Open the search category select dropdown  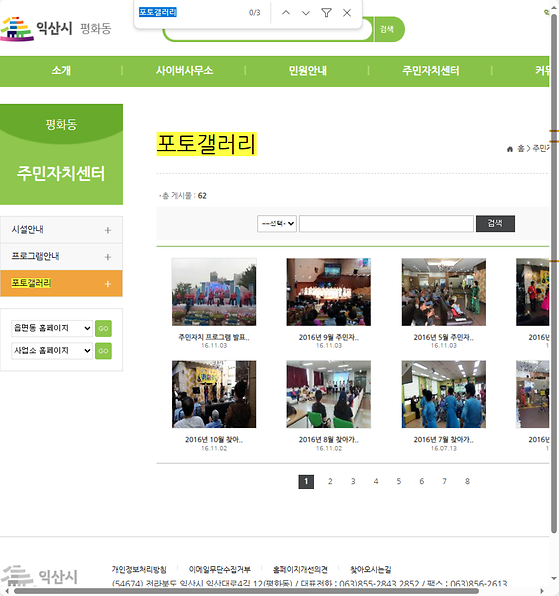(x=277, y=224)
